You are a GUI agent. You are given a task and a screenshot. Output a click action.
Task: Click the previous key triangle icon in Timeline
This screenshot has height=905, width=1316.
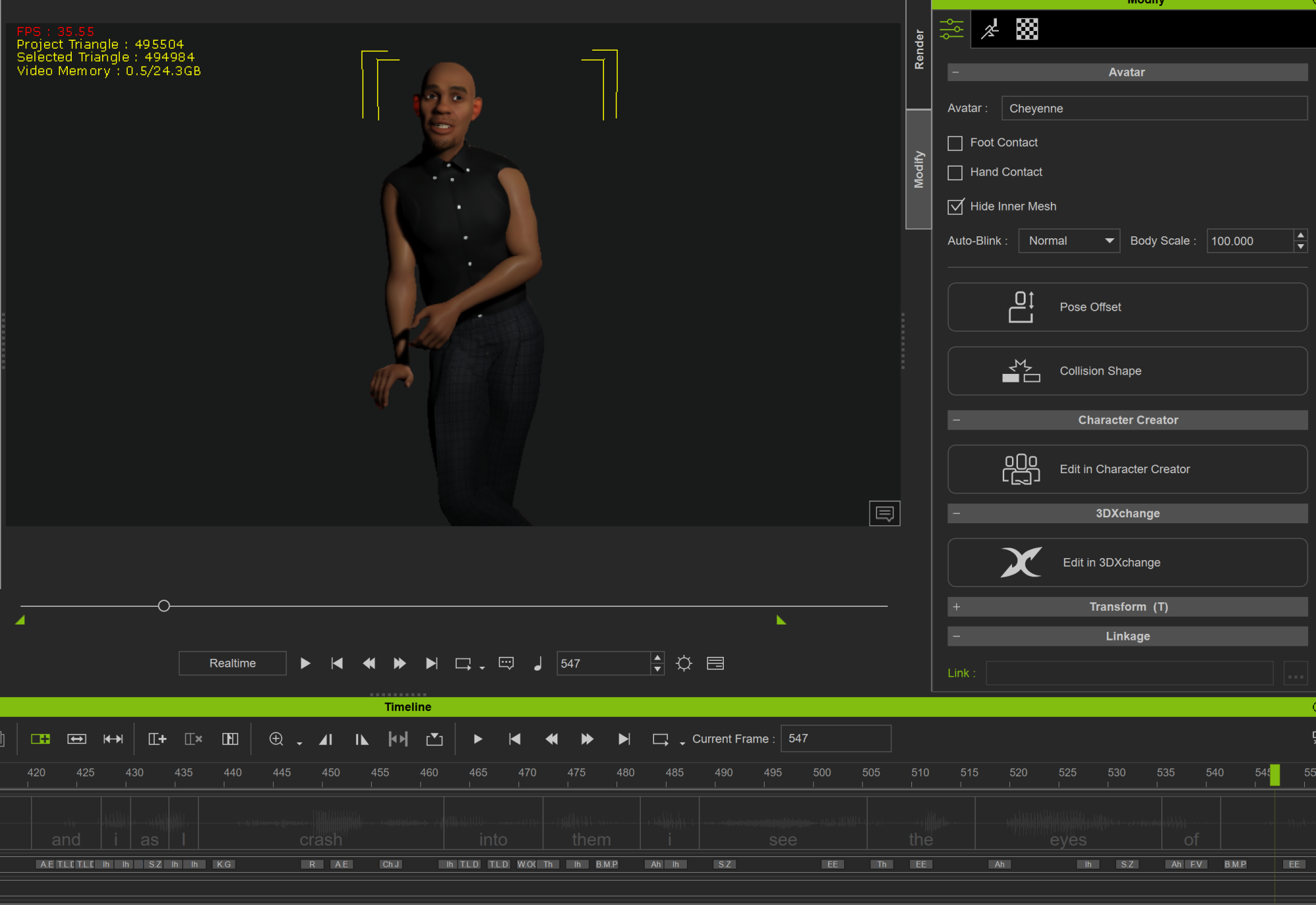click(326, 739)
